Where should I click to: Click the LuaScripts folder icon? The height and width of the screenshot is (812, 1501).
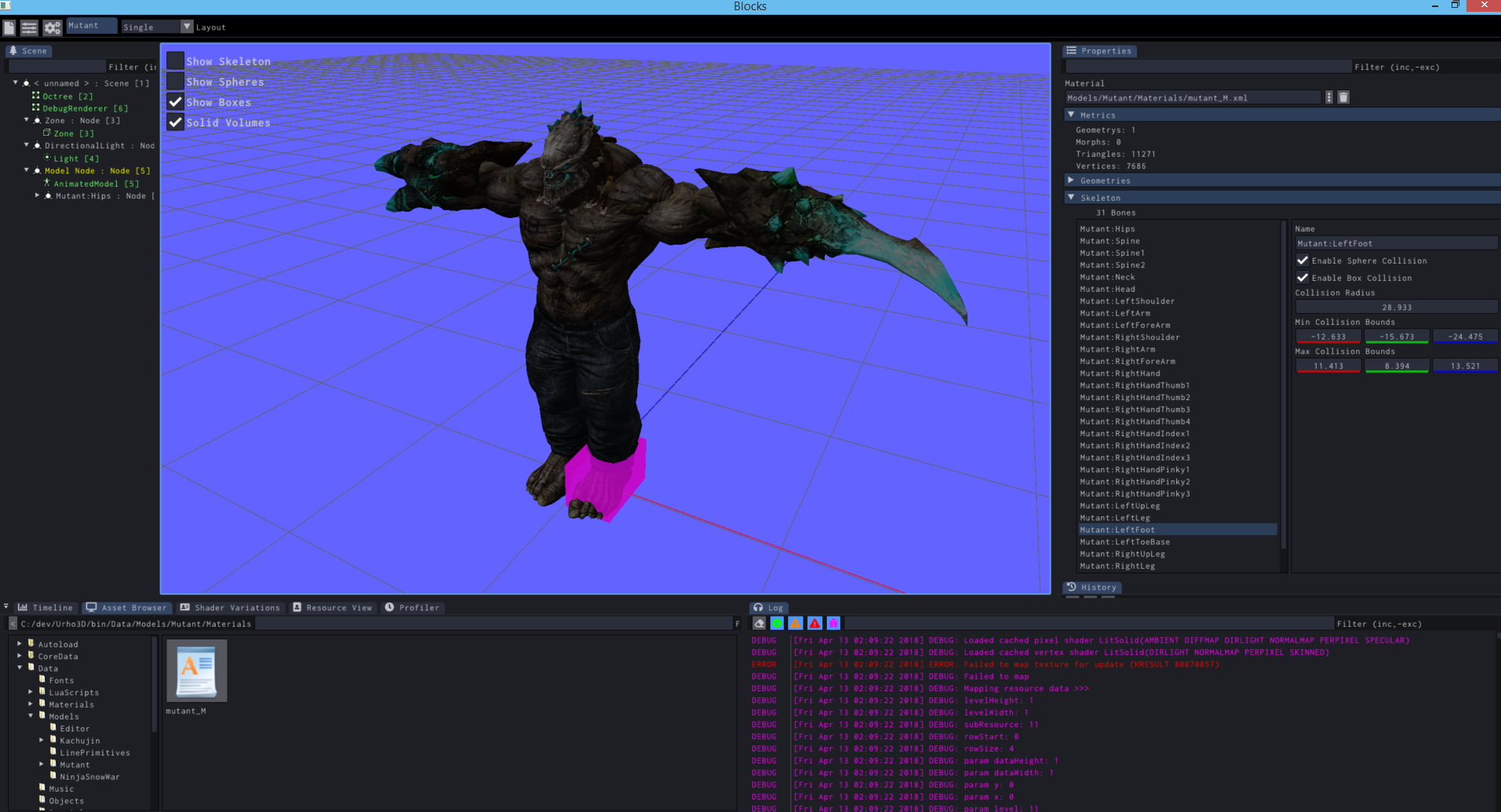pyautogui.click(x=42, y=691)
